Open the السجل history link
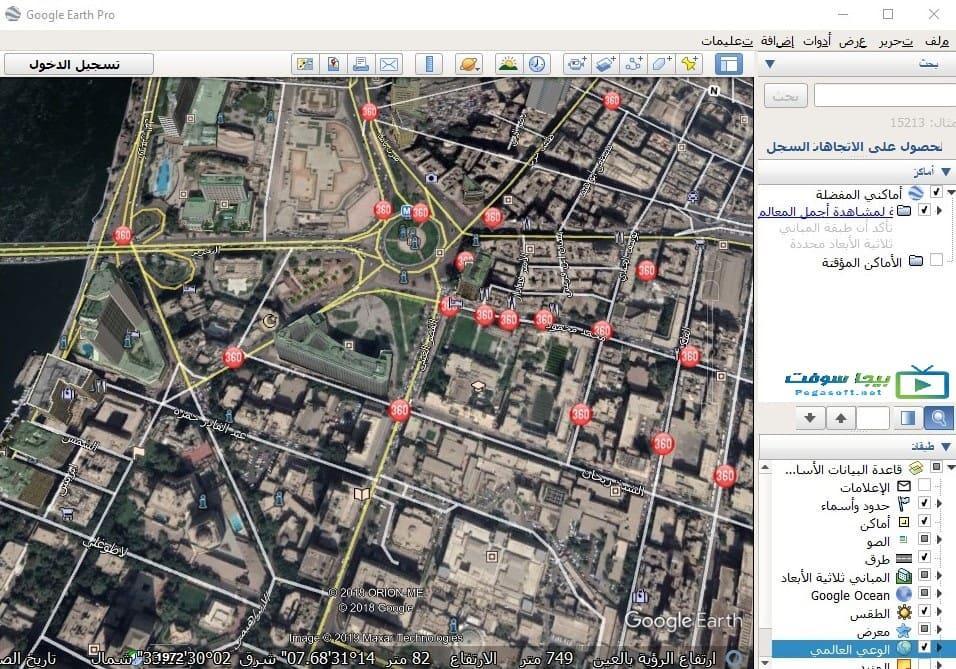The height and width of the screenshot is (669, 956). 788,147
